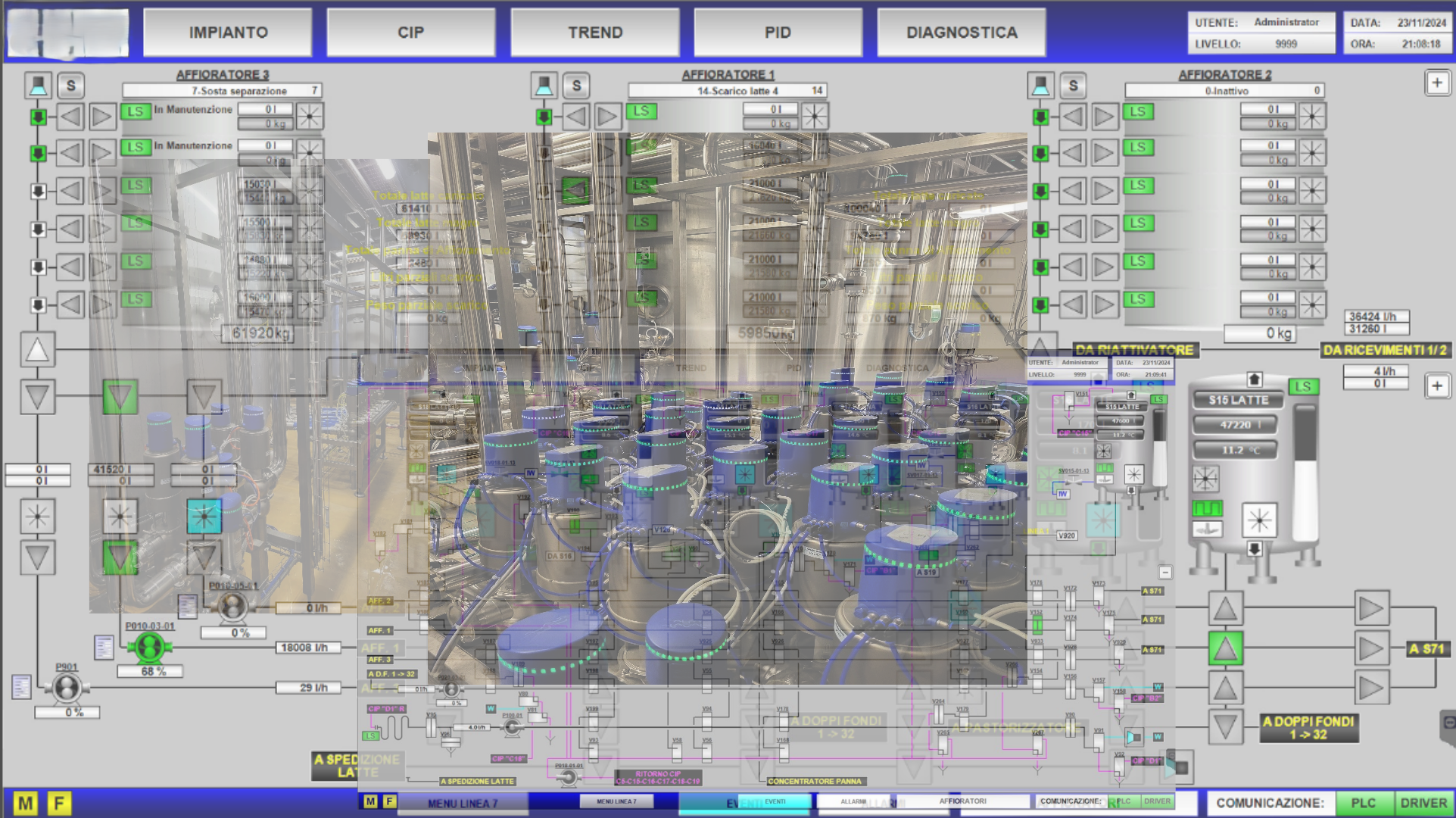This screenshot has width=1456, height=818.
Task: Click the lamp icon beside Affioratore 1
Action: tap(544, 86)
